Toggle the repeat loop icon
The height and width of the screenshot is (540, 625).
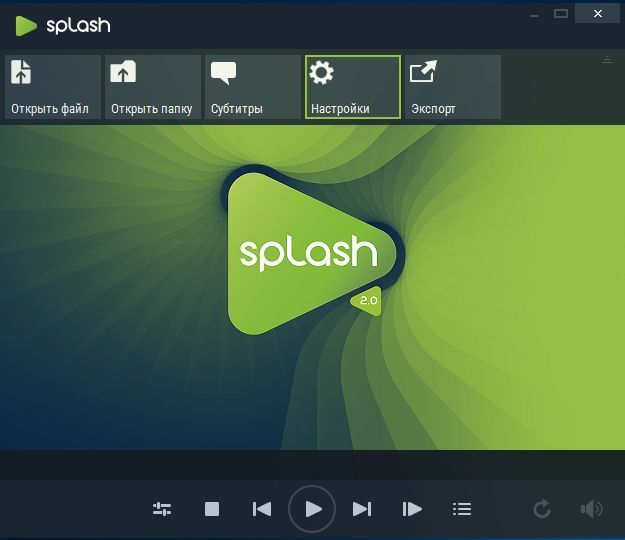click(x=542, y=509)
